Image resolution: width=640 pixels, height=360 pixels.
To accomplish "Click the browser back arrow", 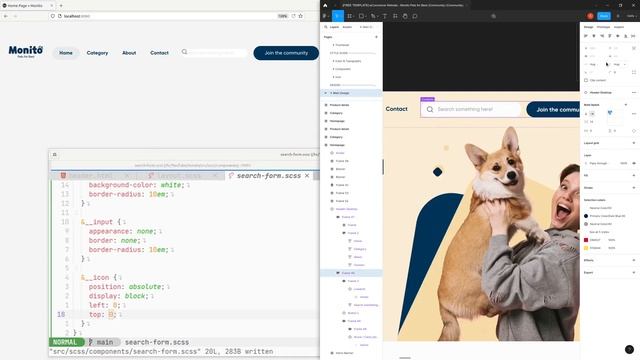I will 6,16.
